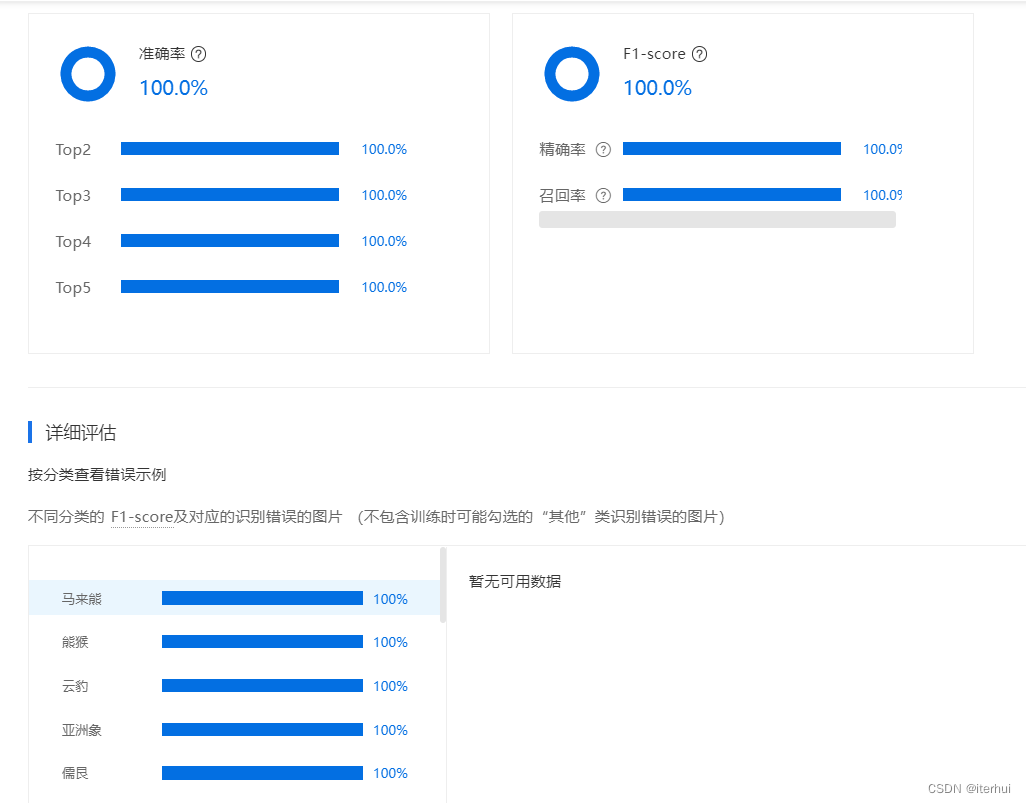Click the 详细评估 section marker
Image resolution: width=1026 pixels, height=803 pixels.
click(x=31, y=432)
